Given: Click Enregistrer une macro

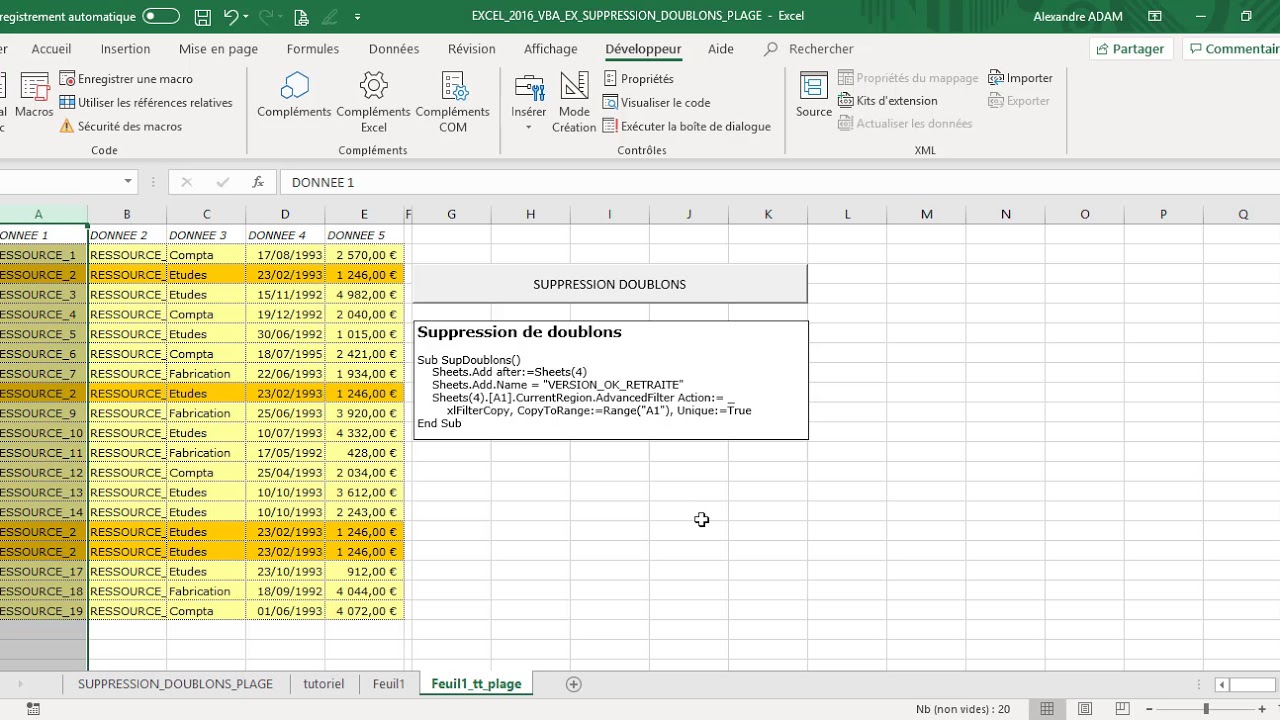Looking at the screenshot, I should pyautogui.click(x=126, y=79).
